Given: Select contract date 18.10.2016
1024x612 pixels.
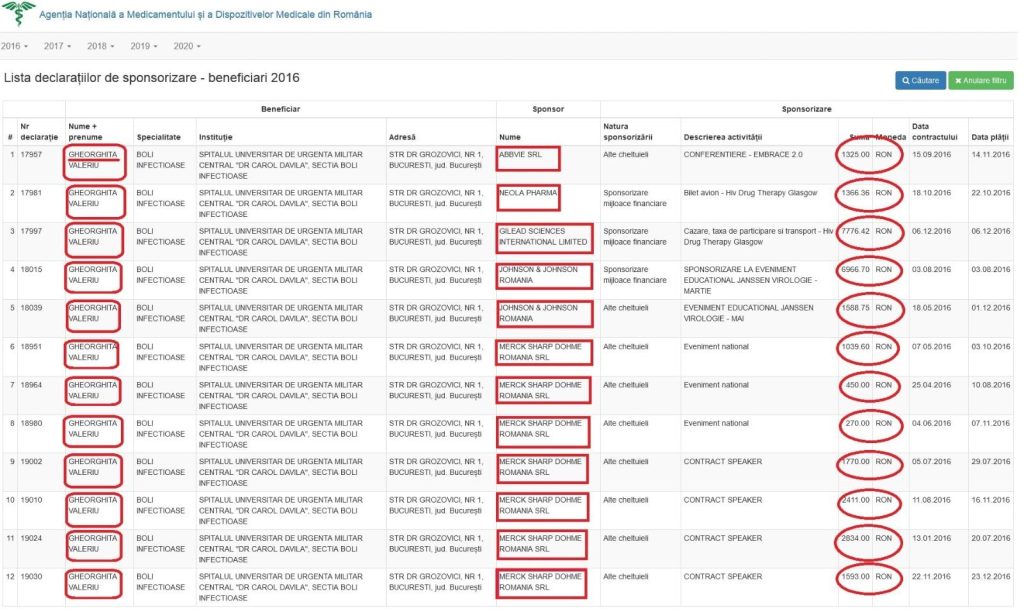Looking at the screenshot, I should pos(932,193).
